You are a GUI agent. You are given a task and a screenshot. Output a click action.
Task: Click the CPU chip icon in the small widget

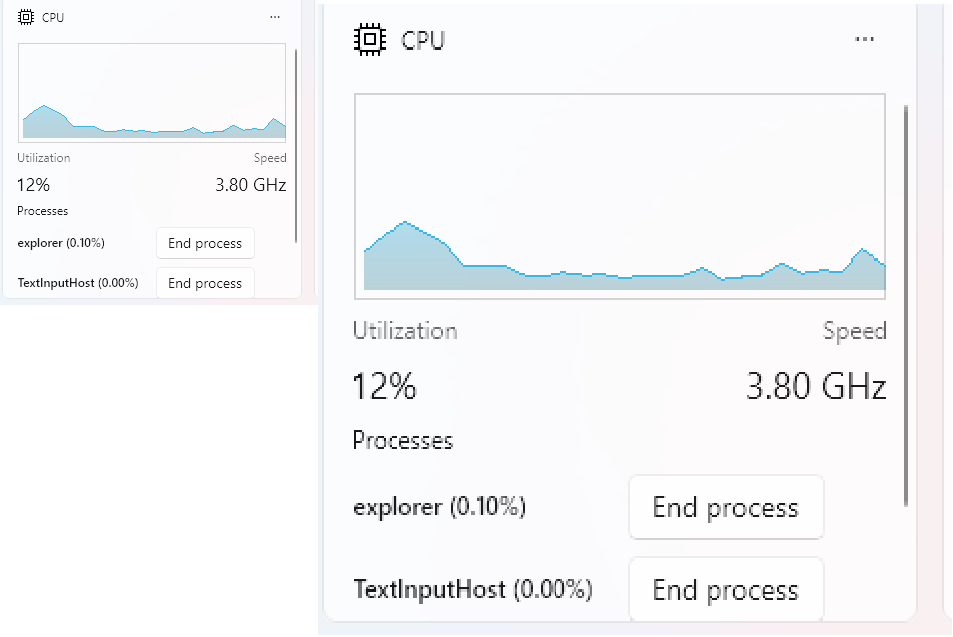pyautogui.click(x=25, y=16)
